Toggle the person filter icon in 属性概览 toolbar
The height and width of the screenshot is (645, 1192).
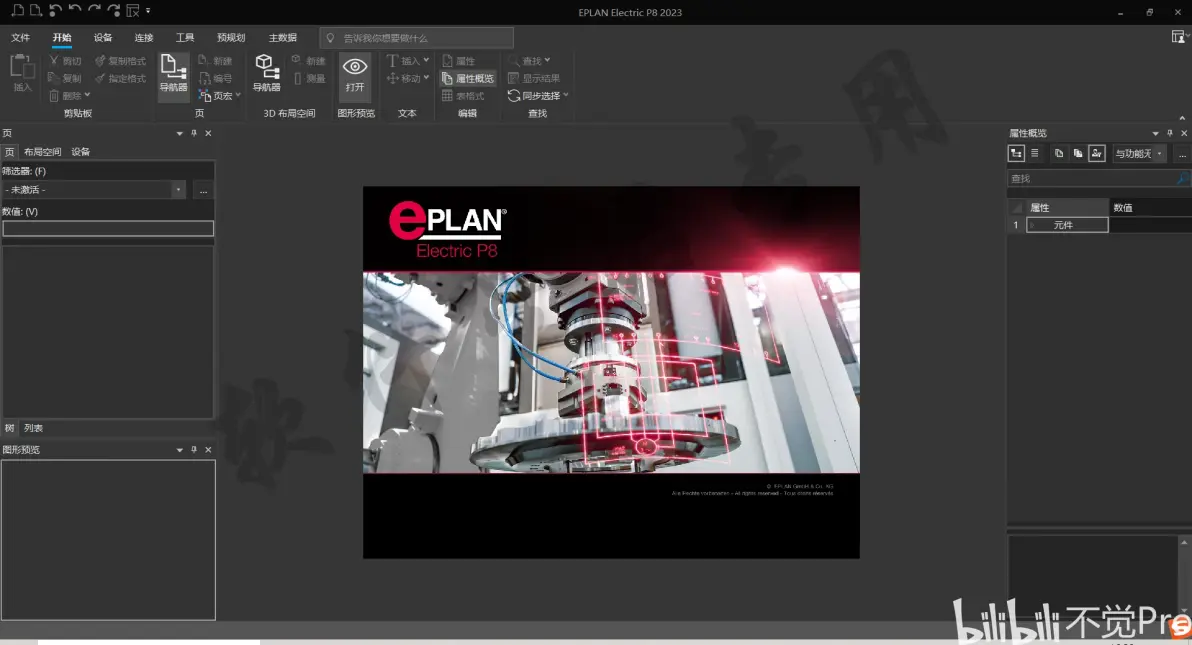(x=1096, y=153)
